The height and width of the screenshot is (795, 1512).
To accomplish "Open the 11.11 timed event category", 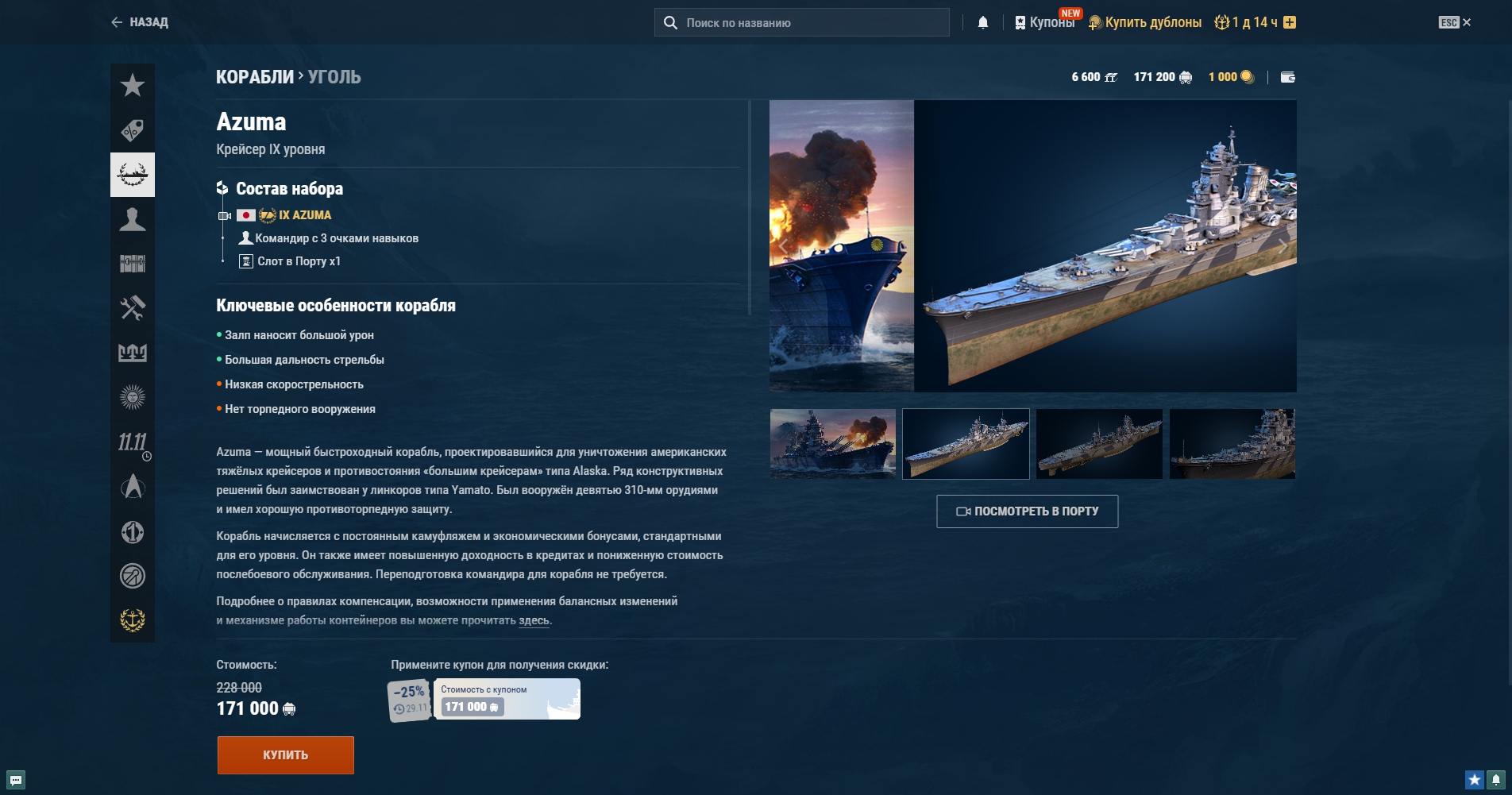I will (x=133, y=442).
